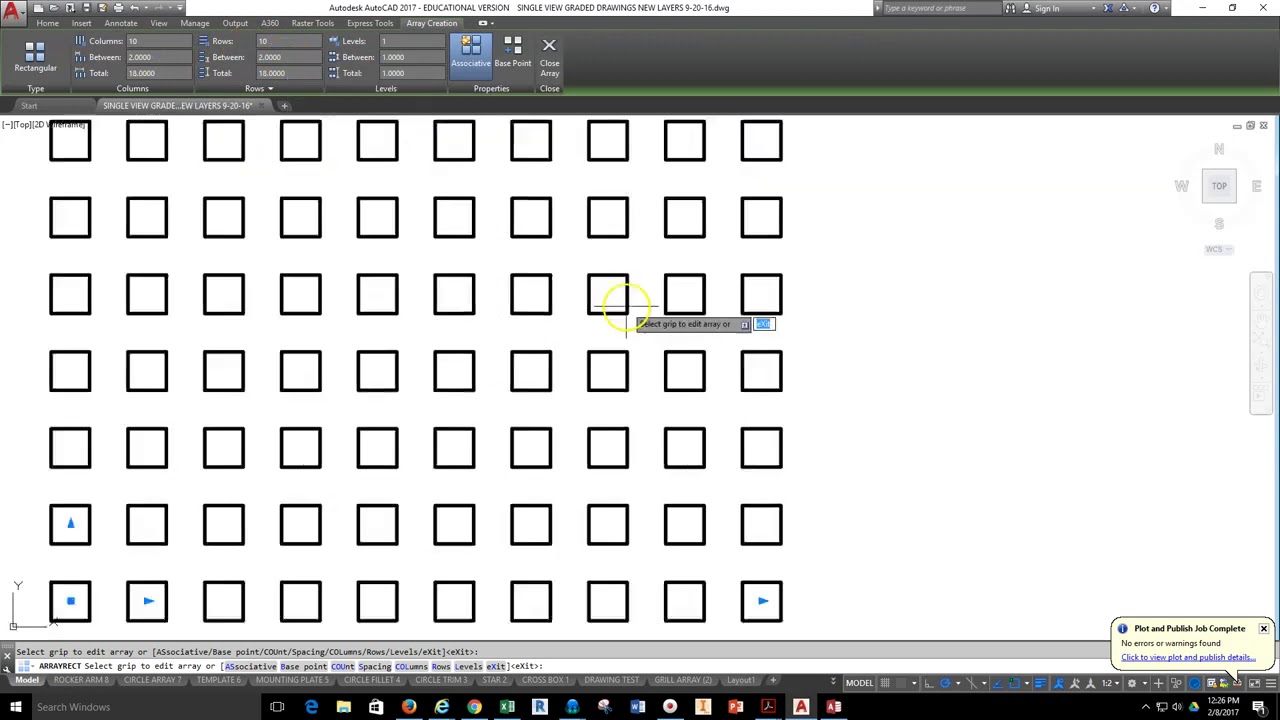The width and height of the screenshot is (1280, 720).
Task: Expand the snap mode dropdown arrow
Action: tap(914, 683)
